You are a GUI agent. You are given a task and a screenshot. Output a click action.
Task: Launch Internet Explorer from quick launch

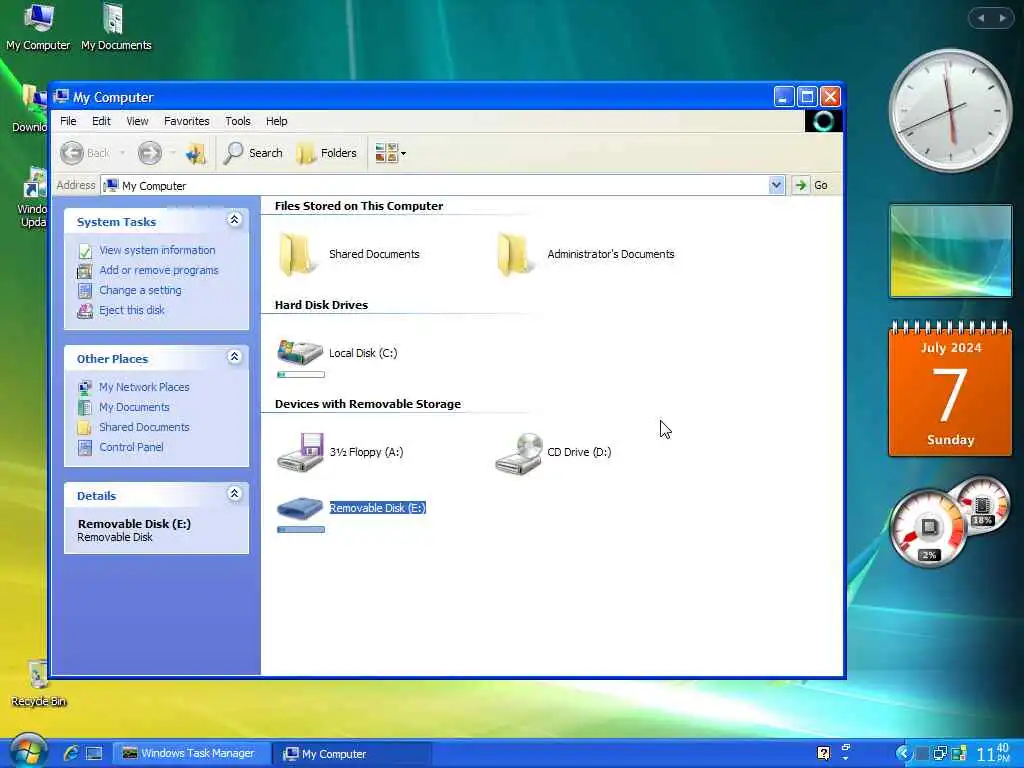pyautogui.click(x=71, y=753)
